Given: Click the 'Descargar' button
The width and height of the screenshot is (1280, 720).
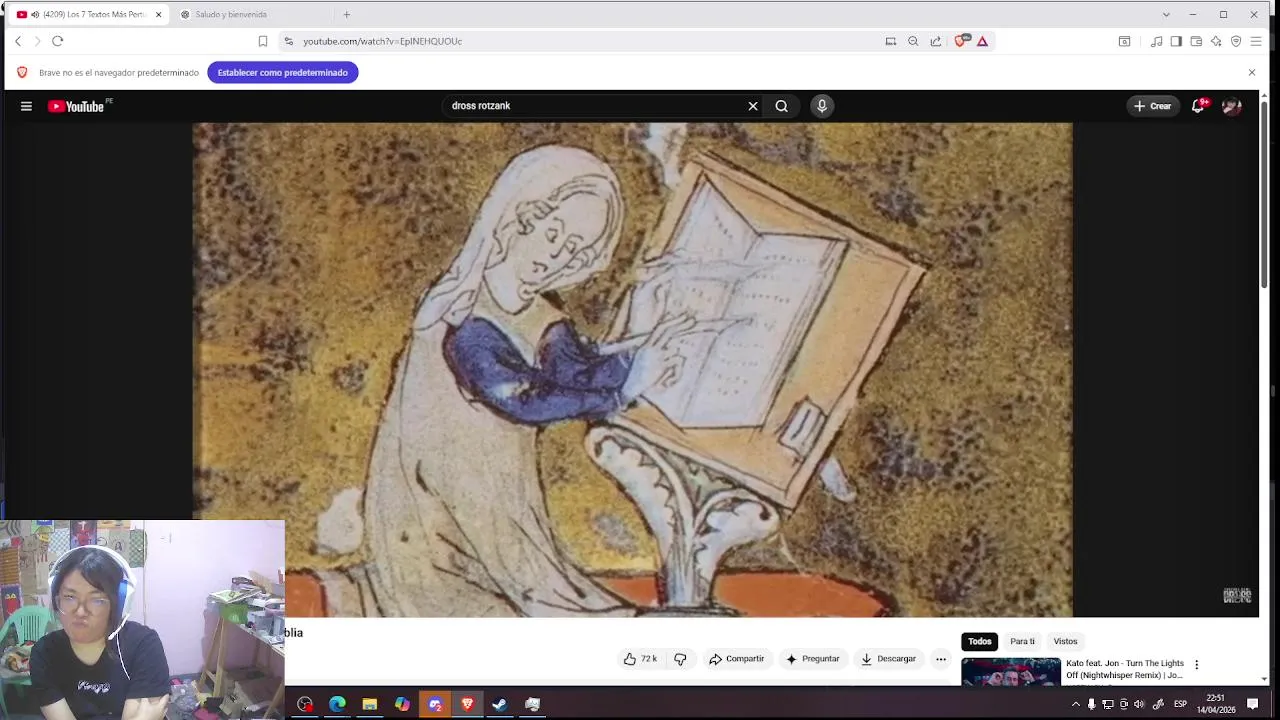Looking at the screenshot, I should coord(888,659).
